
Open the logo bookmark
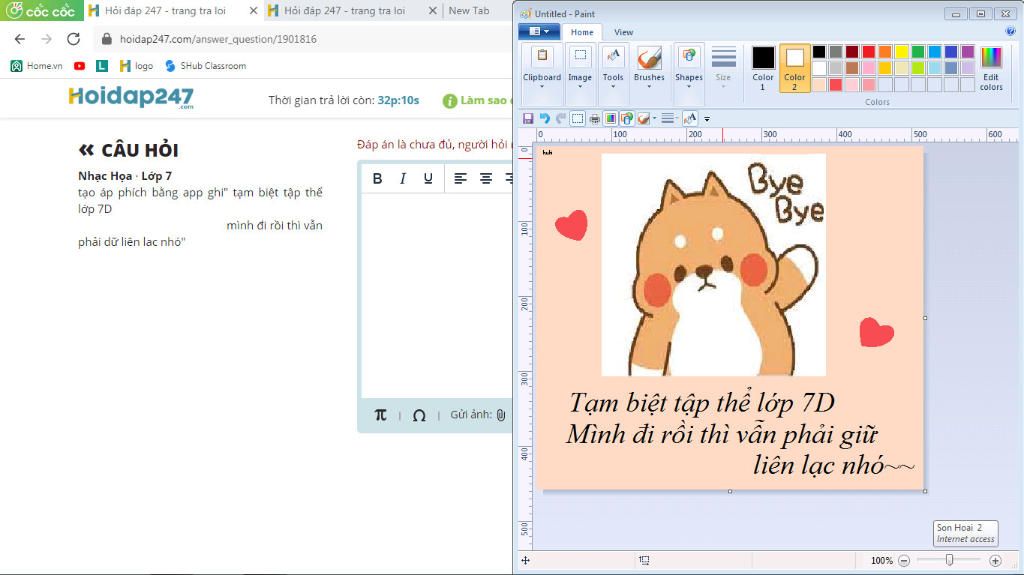[136, 66]
